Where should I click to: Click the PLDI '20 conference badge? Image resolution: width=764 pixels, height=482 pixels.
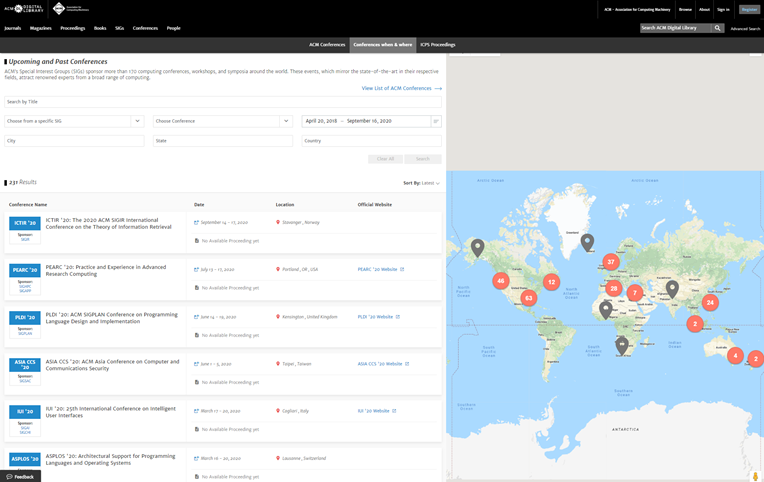click(25, 318)
